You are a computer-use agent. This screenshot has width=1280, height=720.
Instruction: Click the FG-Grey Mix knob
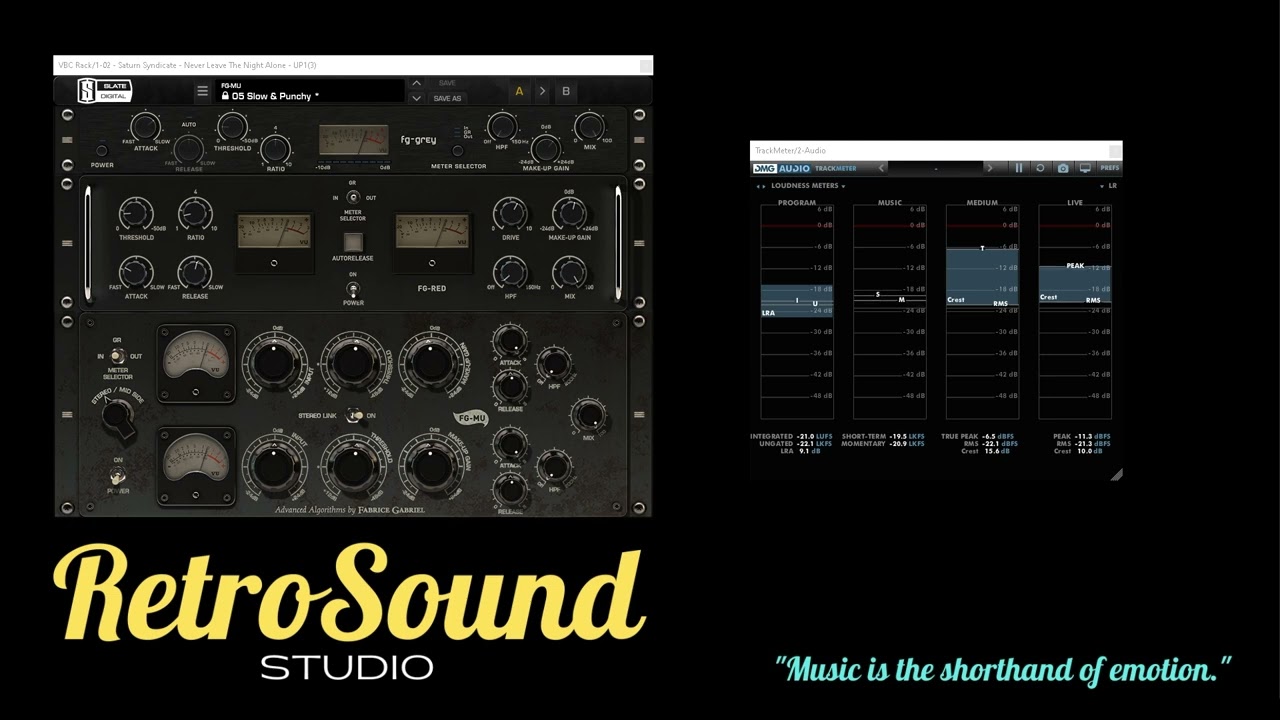click(x=589, y=127)
